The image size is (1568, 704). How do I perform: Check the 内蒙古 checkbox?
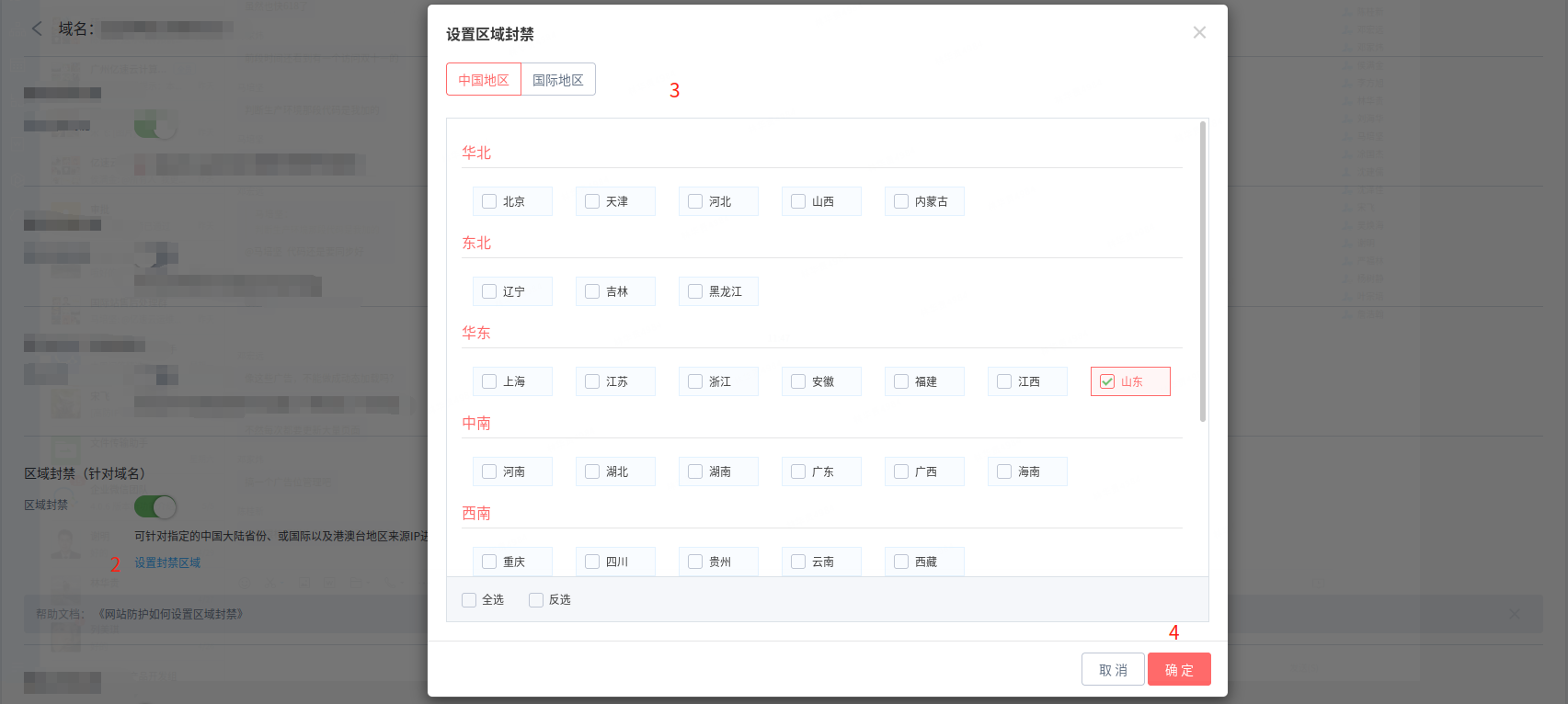(x=901, y=201)
